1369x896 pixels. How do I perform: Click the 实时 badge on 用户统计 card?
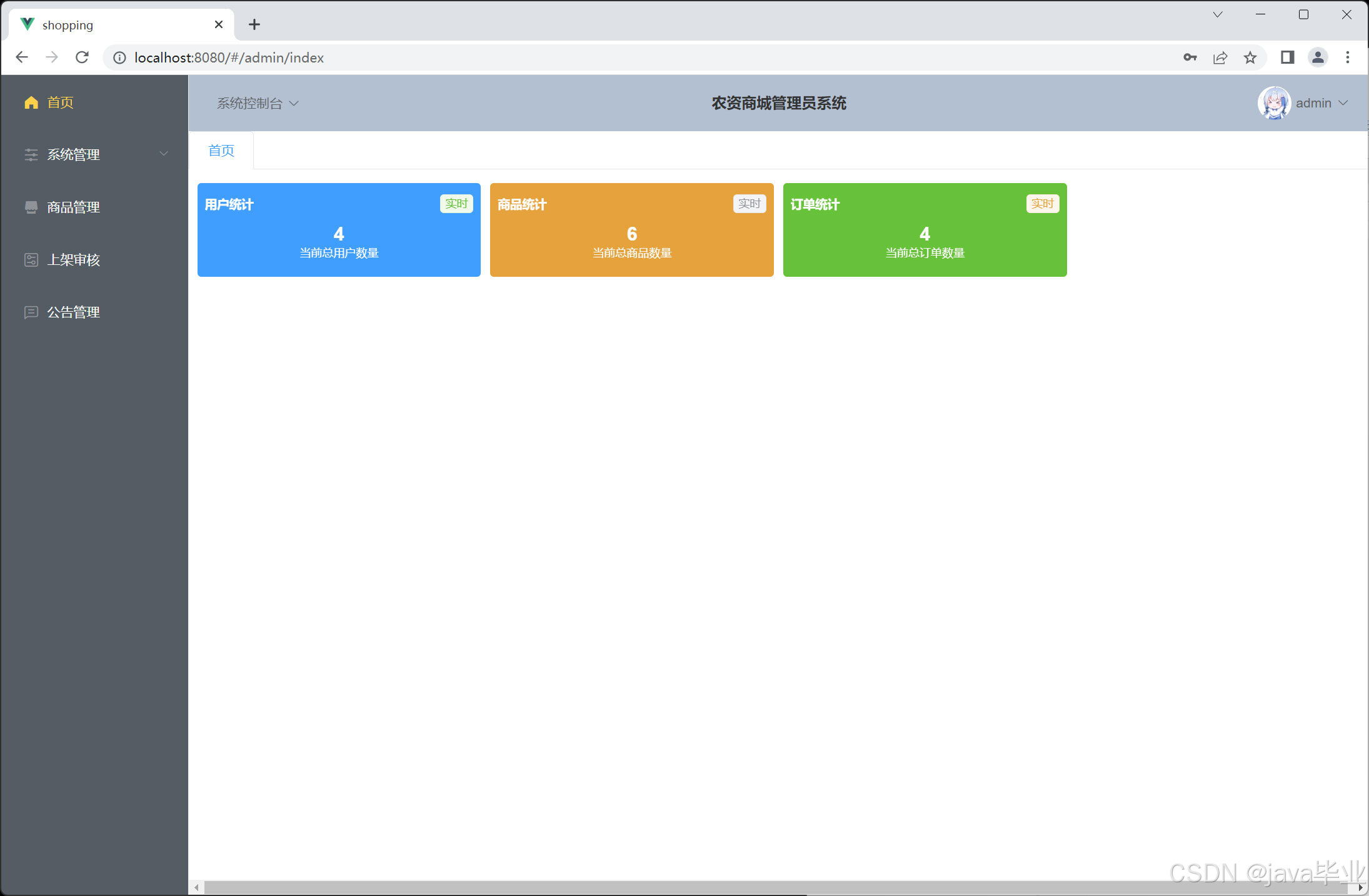(456, 203)
